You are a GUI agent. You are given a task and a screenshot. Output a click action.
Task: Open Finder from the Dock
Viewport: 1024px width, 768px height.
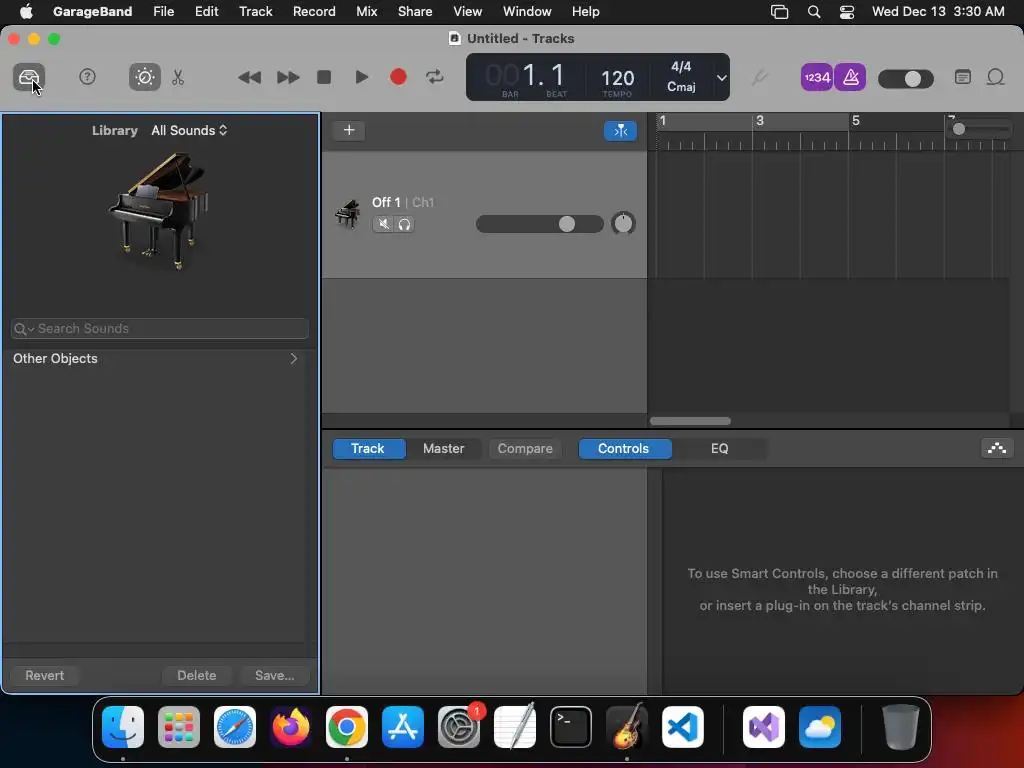123,727
